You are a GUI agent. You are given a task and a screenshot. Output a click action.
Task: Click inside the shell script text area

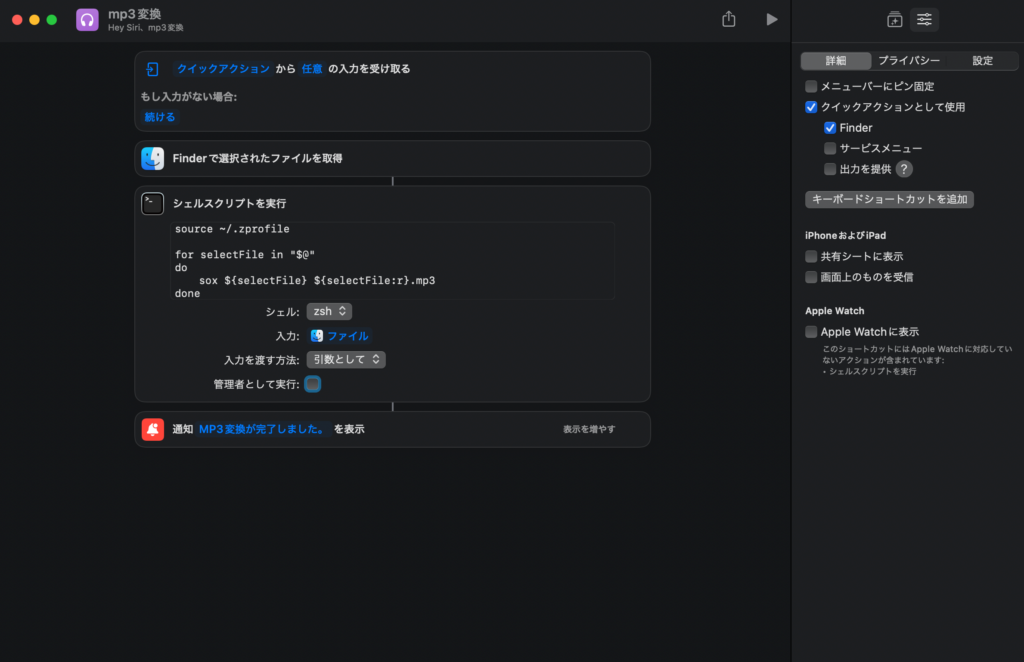point(392,260)
